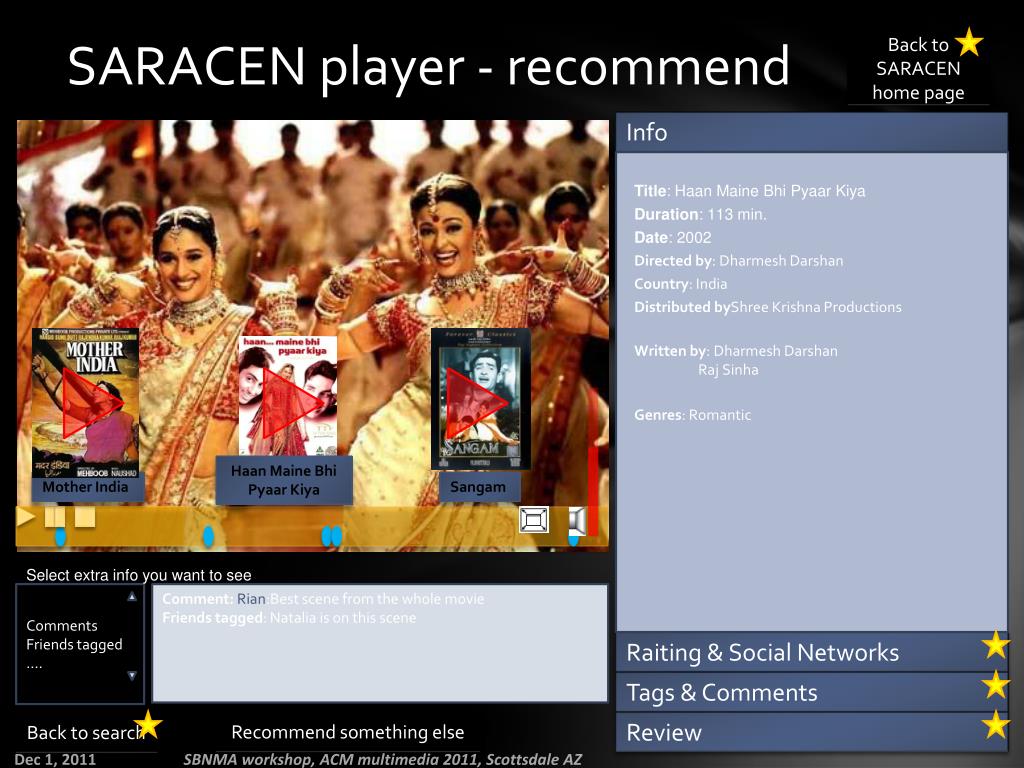This screenshot has width=1024, height=768.
Task: Click the Play button on the player bar
Action: [x=25, y=517]
